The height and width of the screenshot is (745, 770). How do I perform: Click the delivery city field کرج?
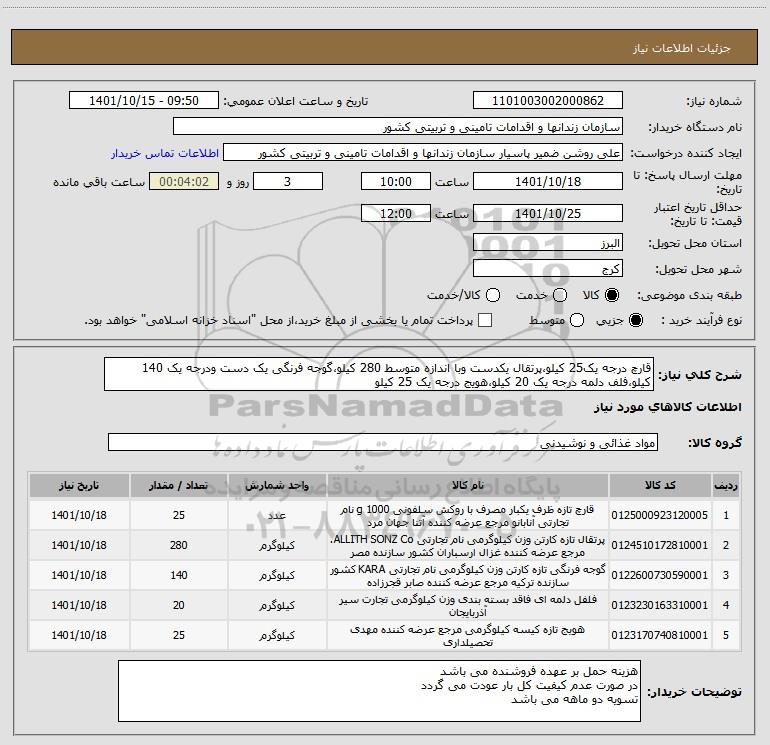point(548,269)
